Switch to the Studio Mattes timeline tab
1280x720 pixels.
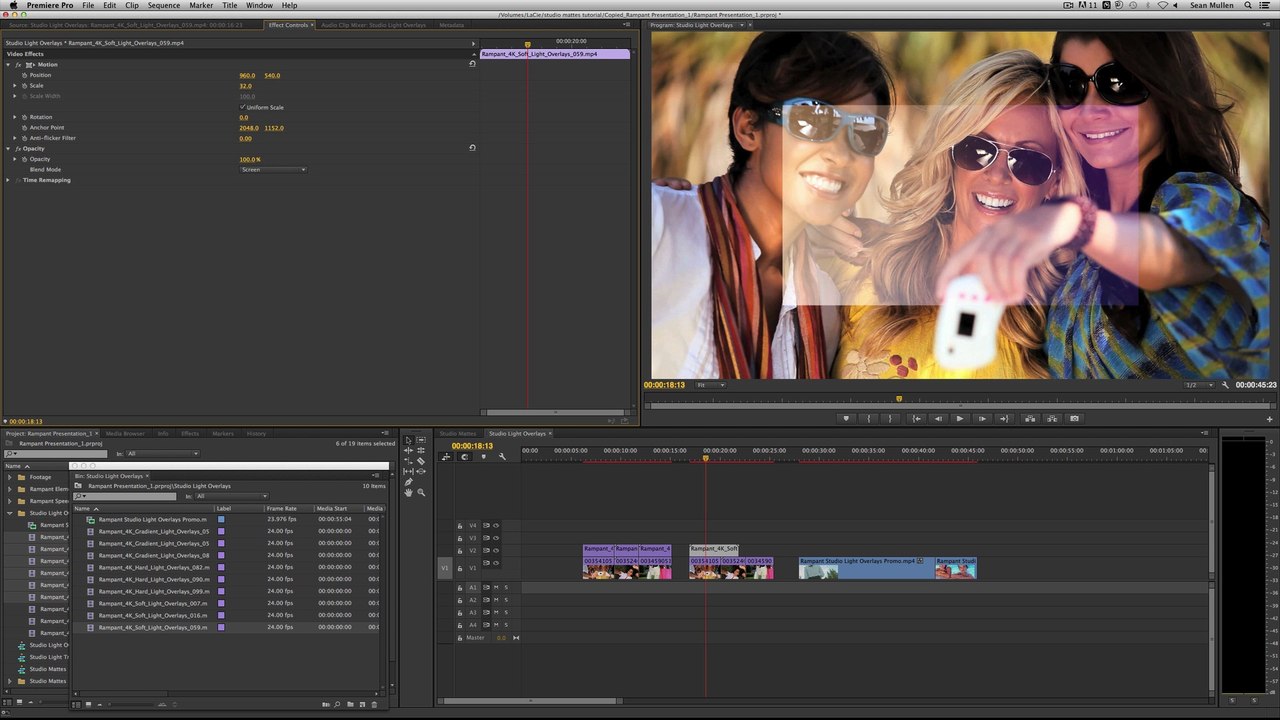coord(458,434)
